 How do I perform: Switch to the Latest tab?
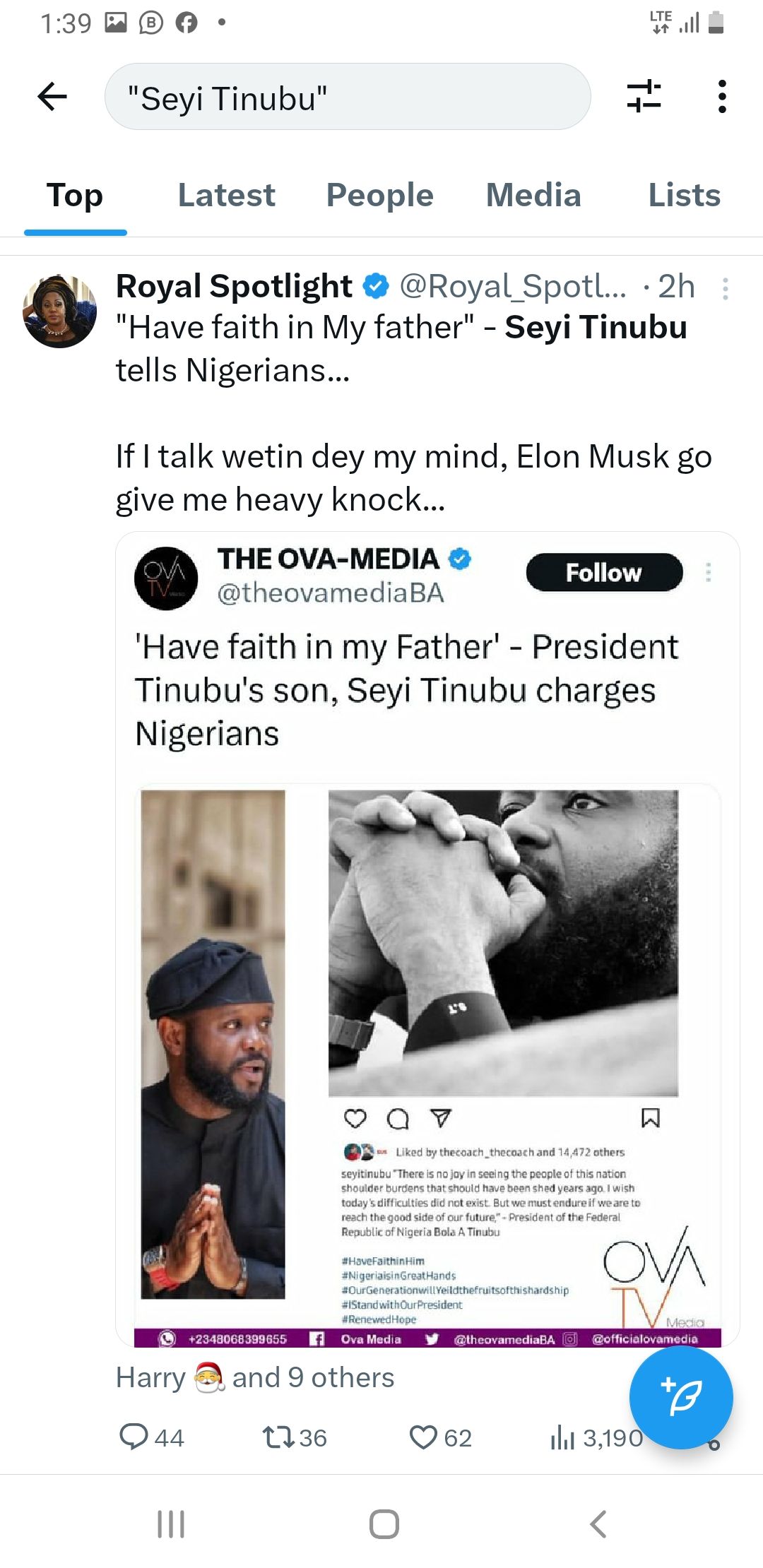point(226,195)
